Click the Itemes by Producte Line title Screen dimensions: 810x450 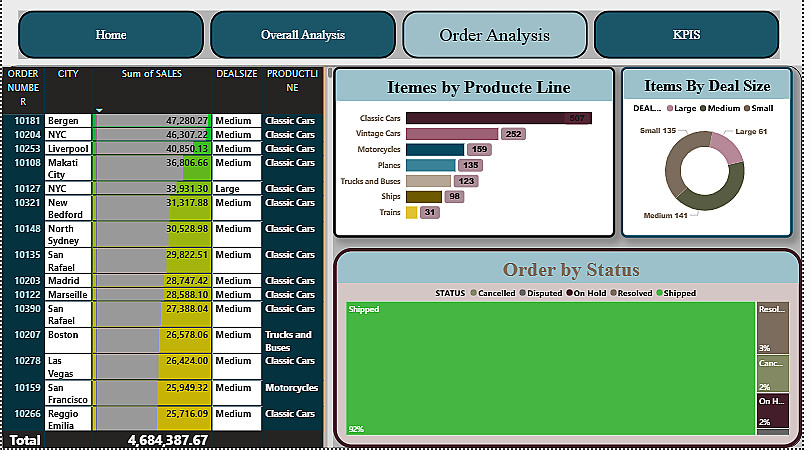478,87
